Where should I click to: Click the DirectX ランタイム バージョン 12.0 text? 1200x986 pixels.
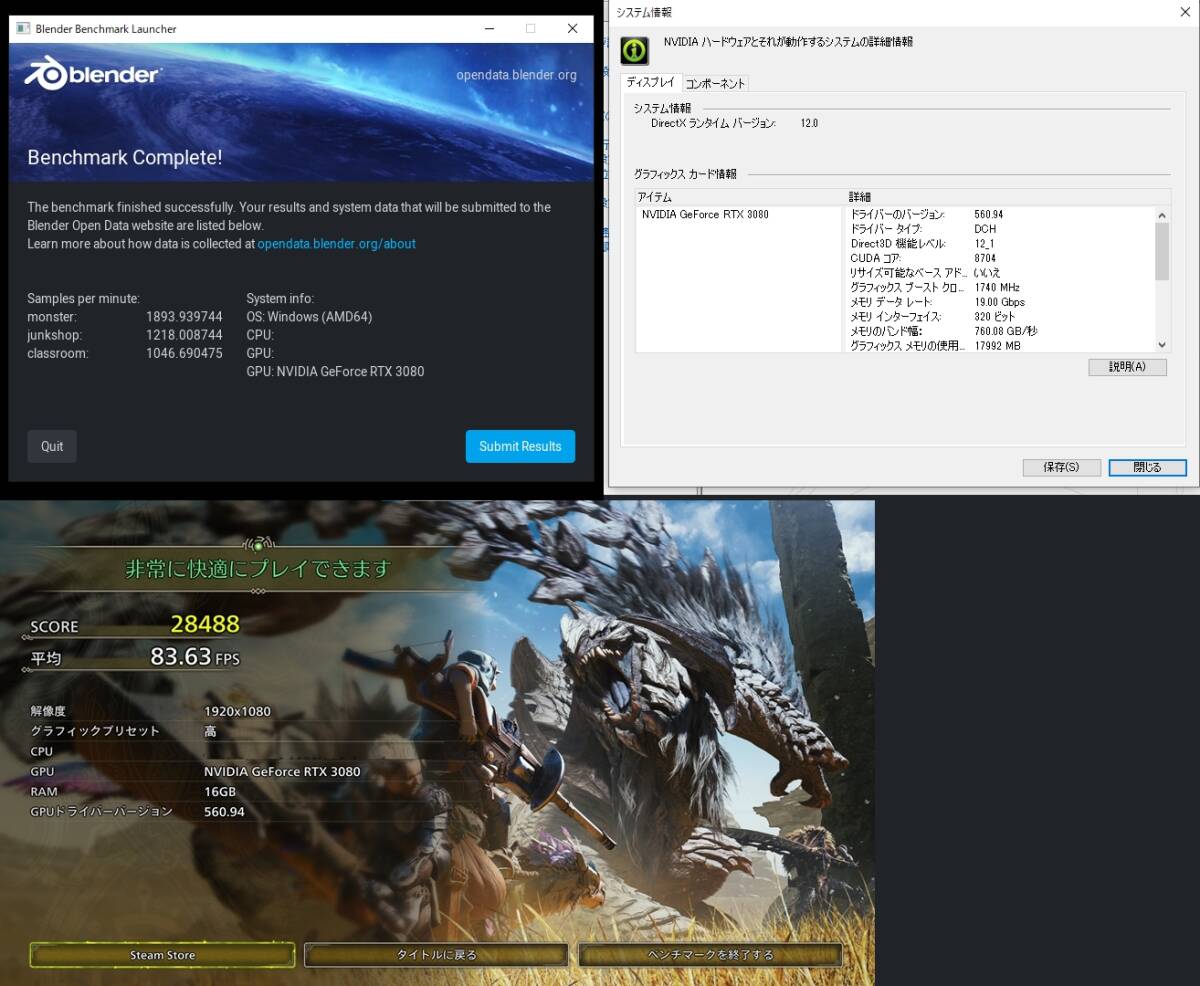click(734, 123)
